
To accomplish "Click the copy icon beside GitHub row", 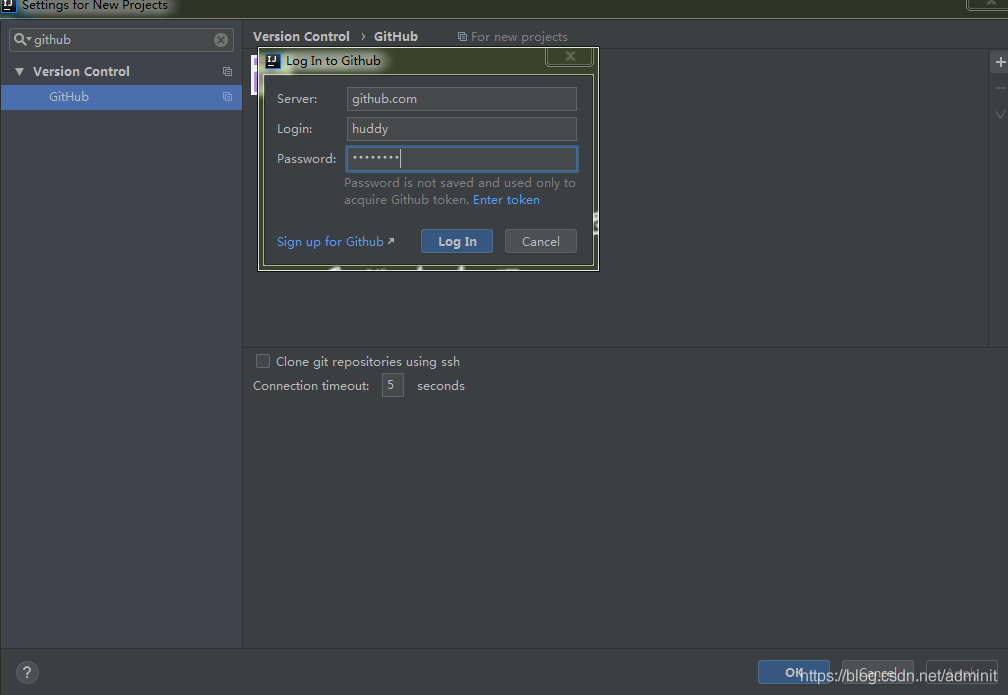I will (227, 96).
